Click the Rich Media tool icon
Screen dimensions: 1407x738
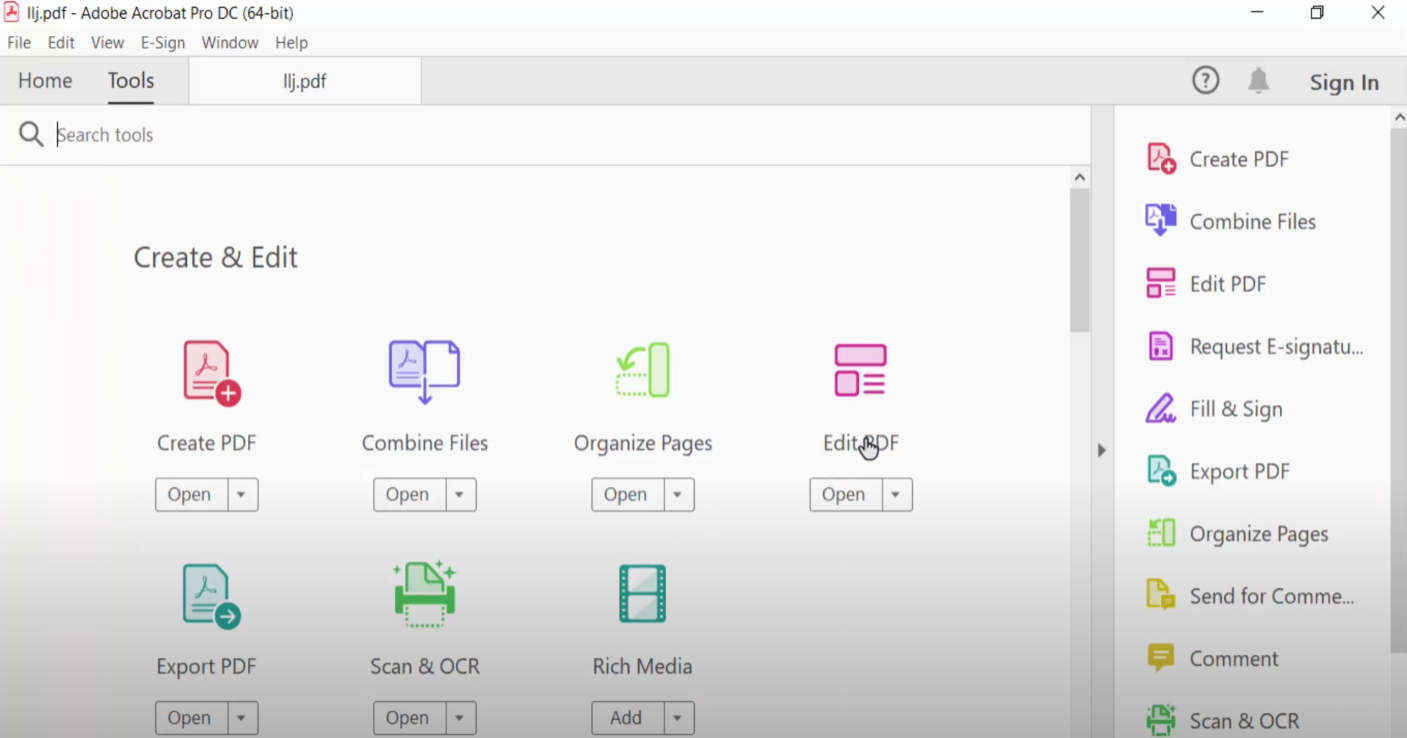[642, 593]
